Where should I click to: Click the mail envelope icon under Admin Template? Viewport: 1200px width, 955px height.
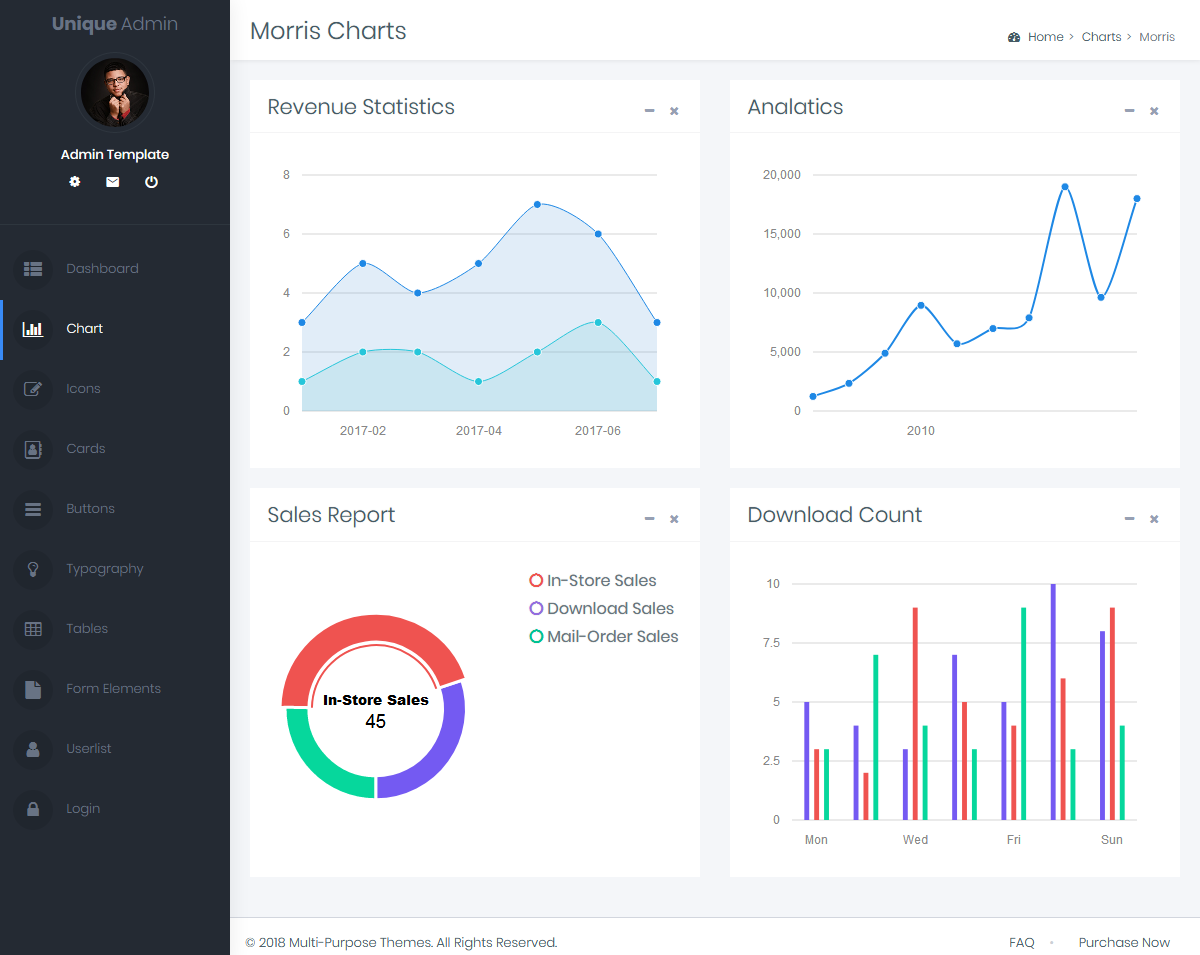point(112,182)
